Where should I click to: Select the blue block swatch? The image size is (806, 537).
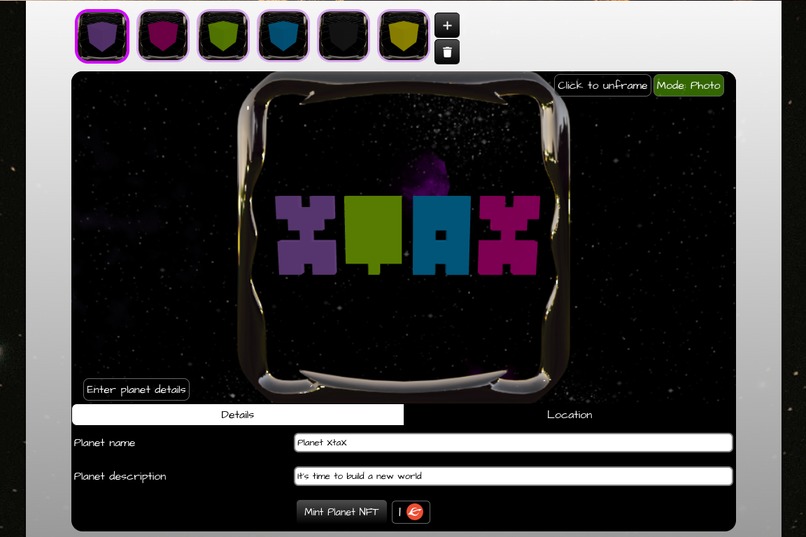(283, 36)
